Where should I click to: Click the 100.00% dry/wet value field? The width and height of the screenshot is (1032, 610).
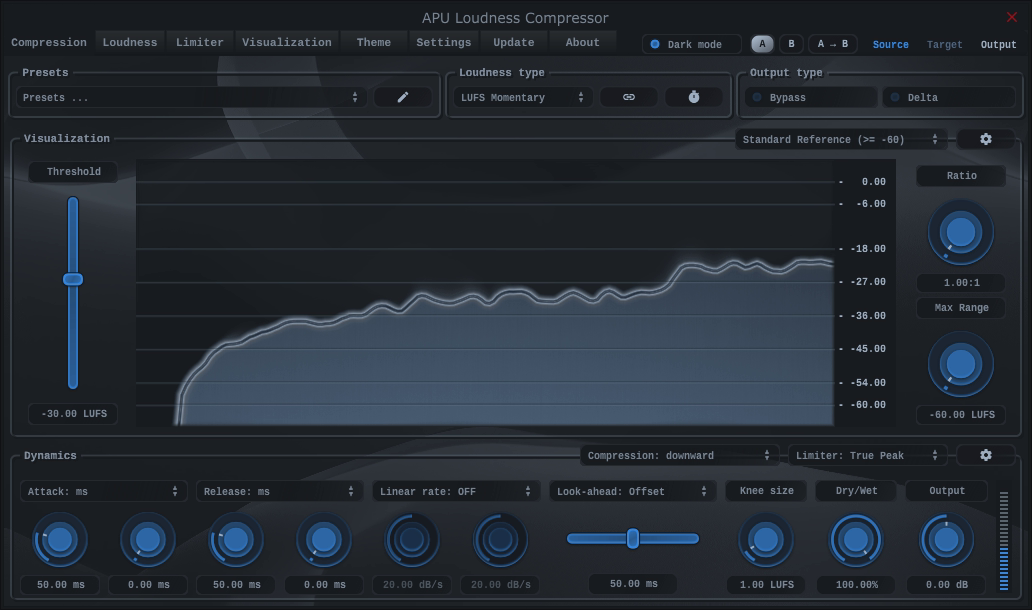point(856,585)
